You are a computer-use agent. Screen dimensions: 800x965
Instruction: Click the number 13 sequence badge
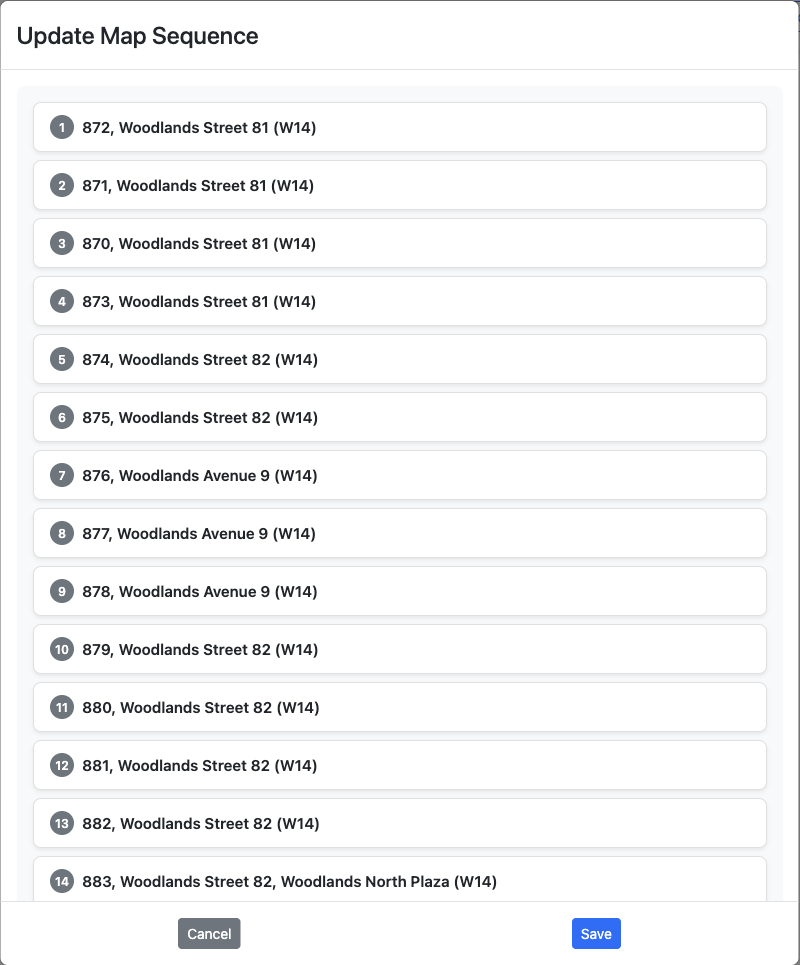pyautogui.click(x=62, y=823)
